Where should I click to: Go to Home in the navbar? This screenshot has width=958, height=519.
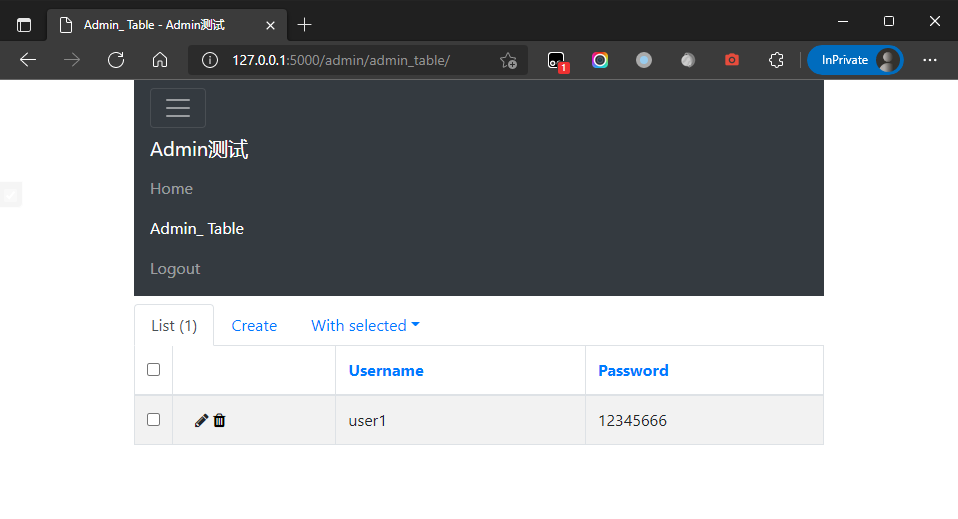[x=171, y=189]
